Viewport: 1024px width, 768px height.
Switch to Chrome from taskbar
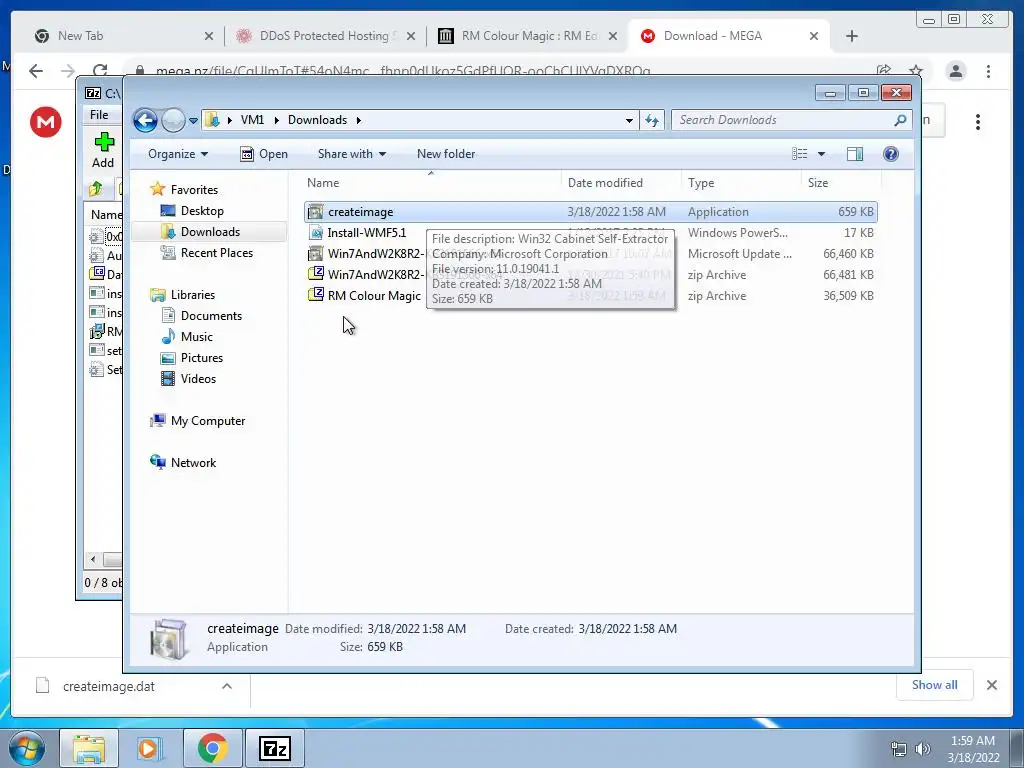pyautogui.click(x=212, y=748)
